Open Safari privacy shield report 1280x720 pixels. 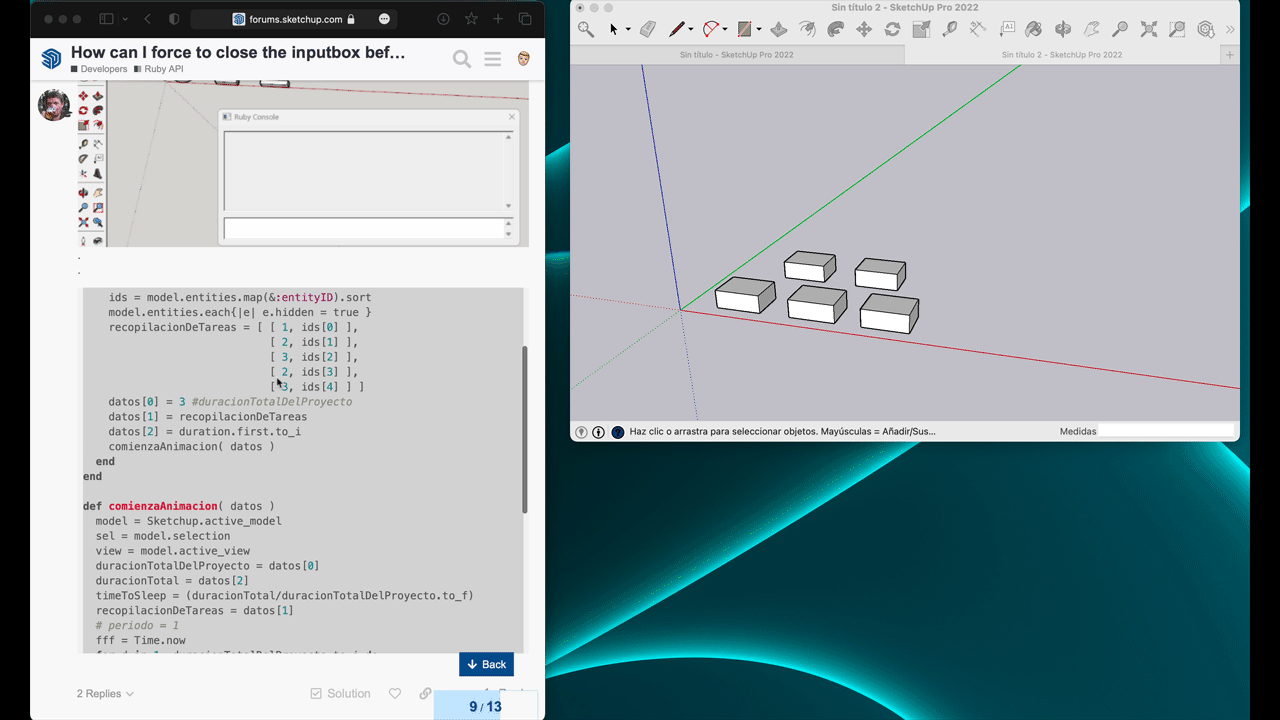pos(175,19)
